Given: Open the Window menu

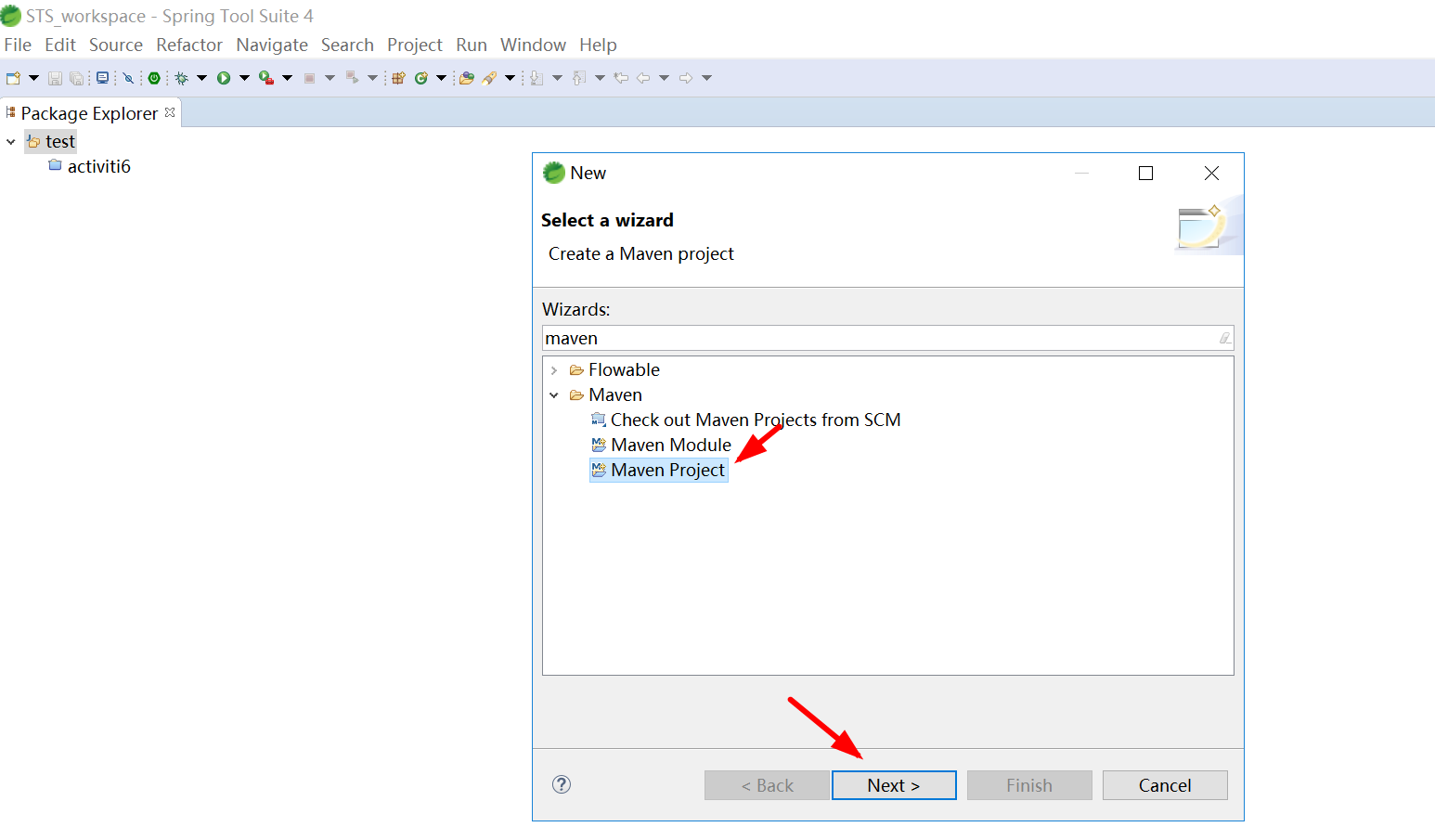Looking at the screenshot, I should click(x=533, y=45).
